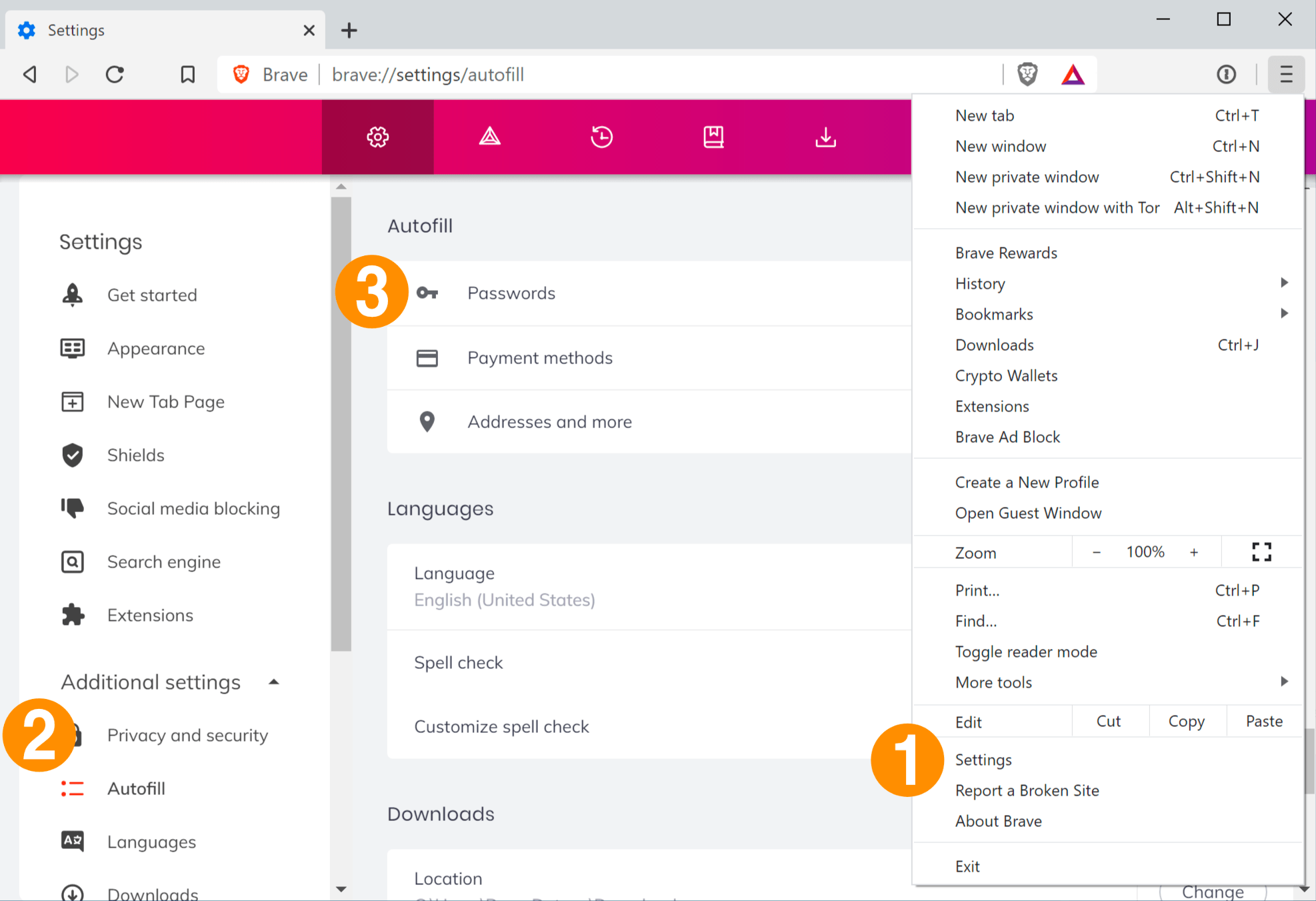Click the Crypto Wallets menu item
The width and height of the screenshot is (1316, 901).
[x=1005, y=375]
